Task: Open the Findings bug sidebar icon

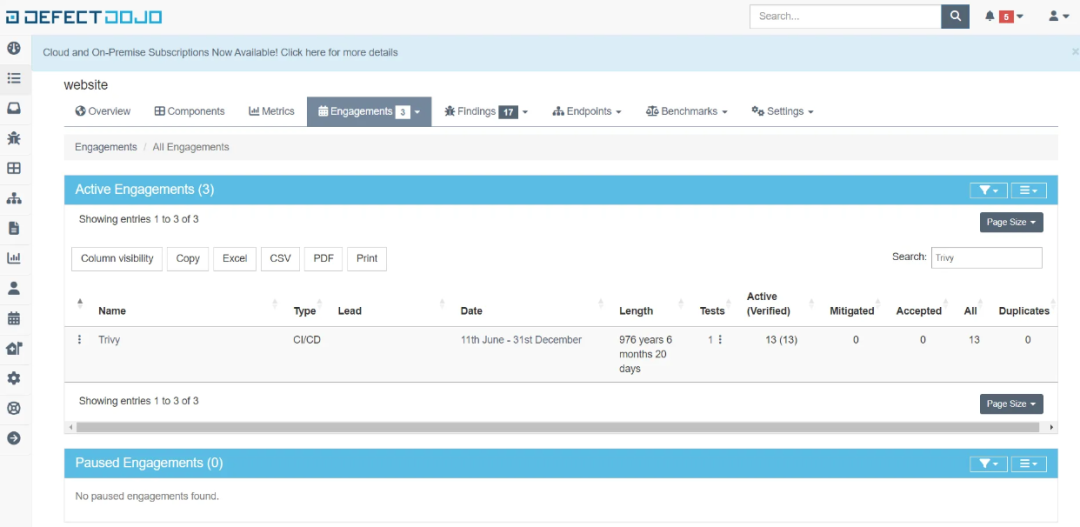Action: [14, 138]
